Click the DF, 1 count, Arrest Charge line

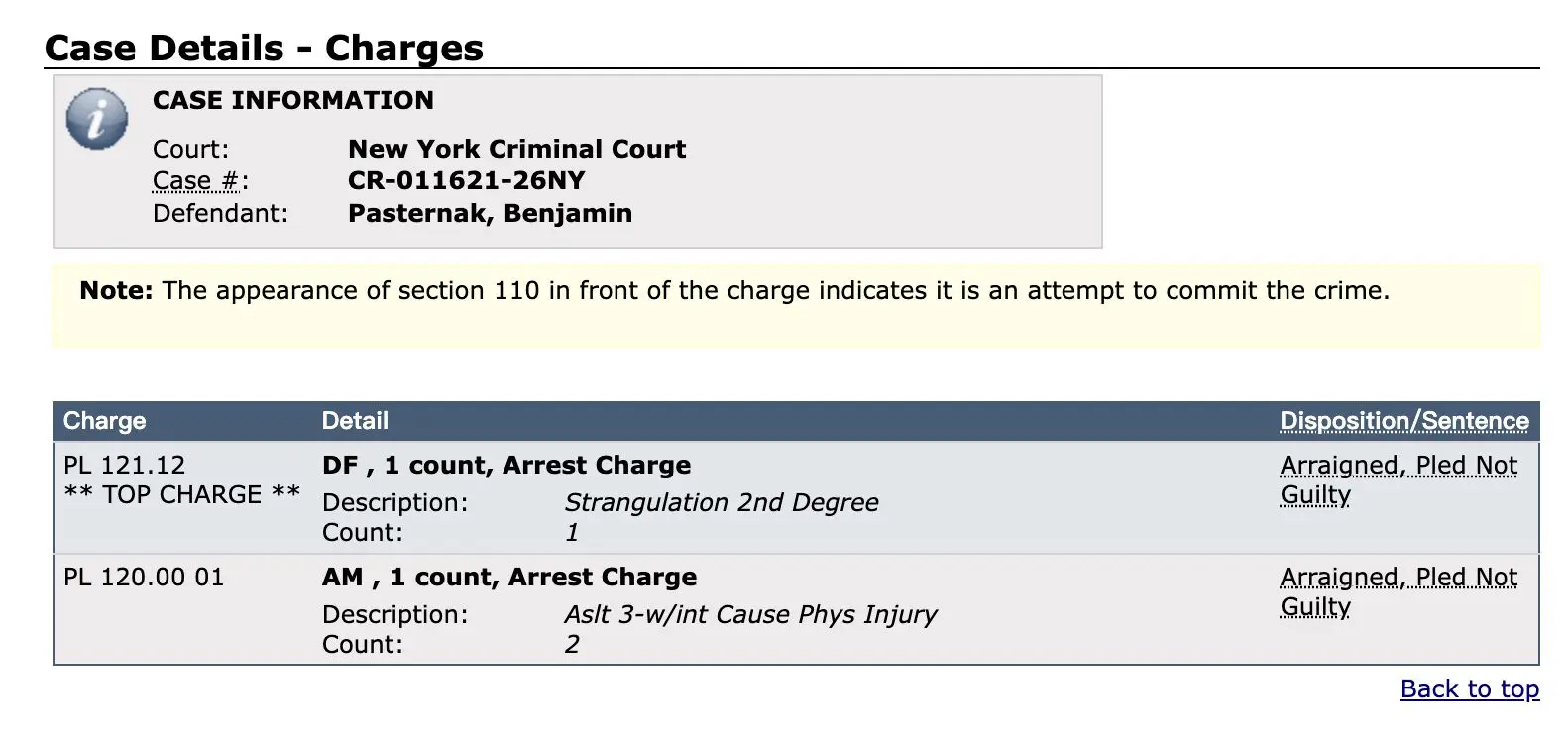tap(505, 465)
